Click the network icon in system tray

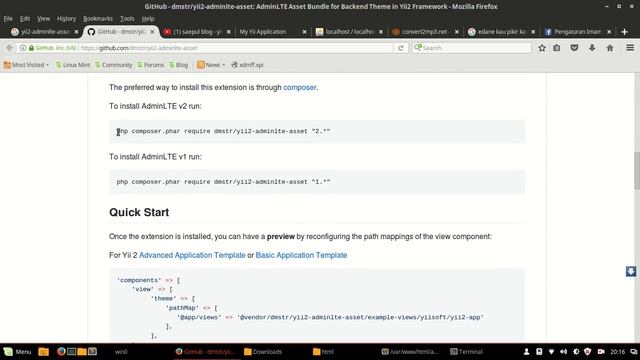pyautogui.click(x=551, y=351)
